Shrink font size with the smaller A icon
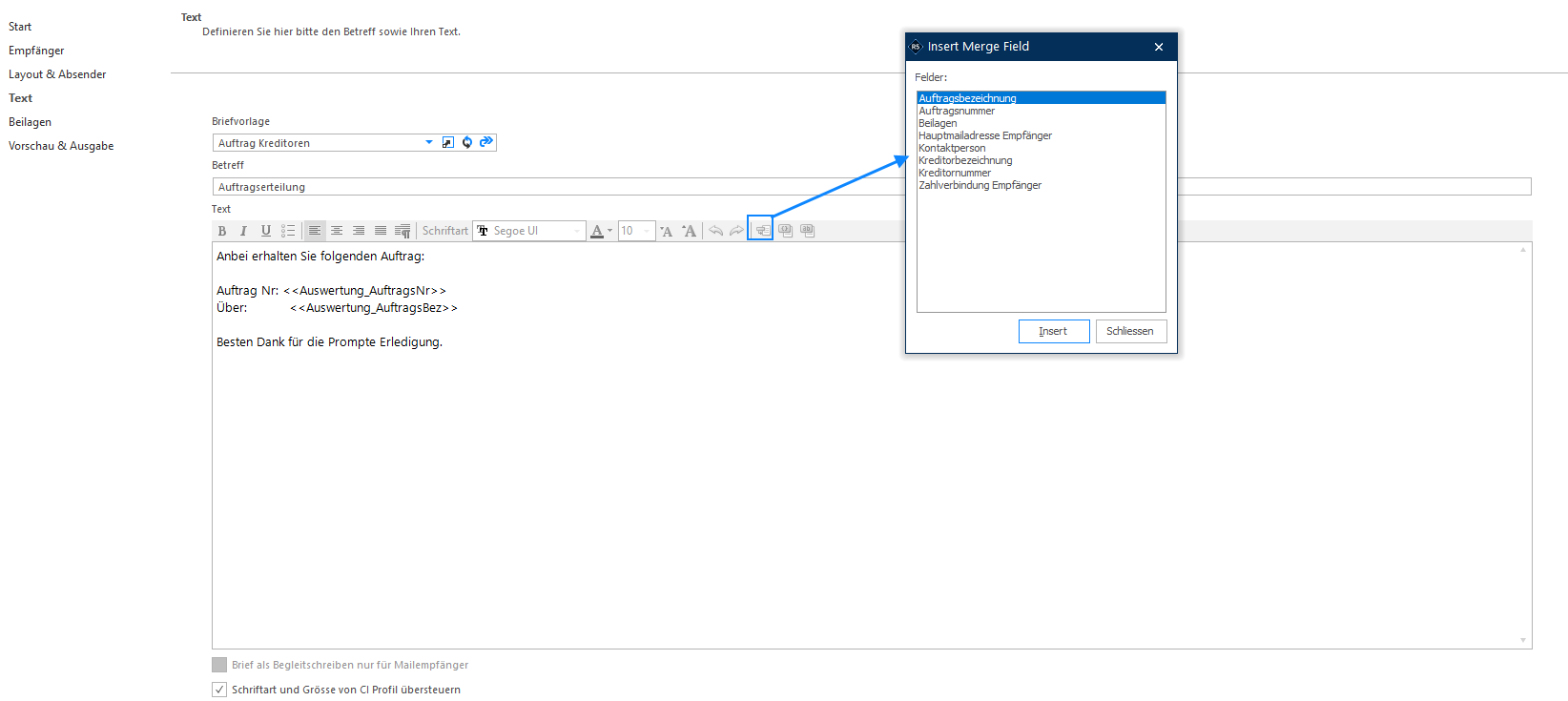 coord(667,231)
